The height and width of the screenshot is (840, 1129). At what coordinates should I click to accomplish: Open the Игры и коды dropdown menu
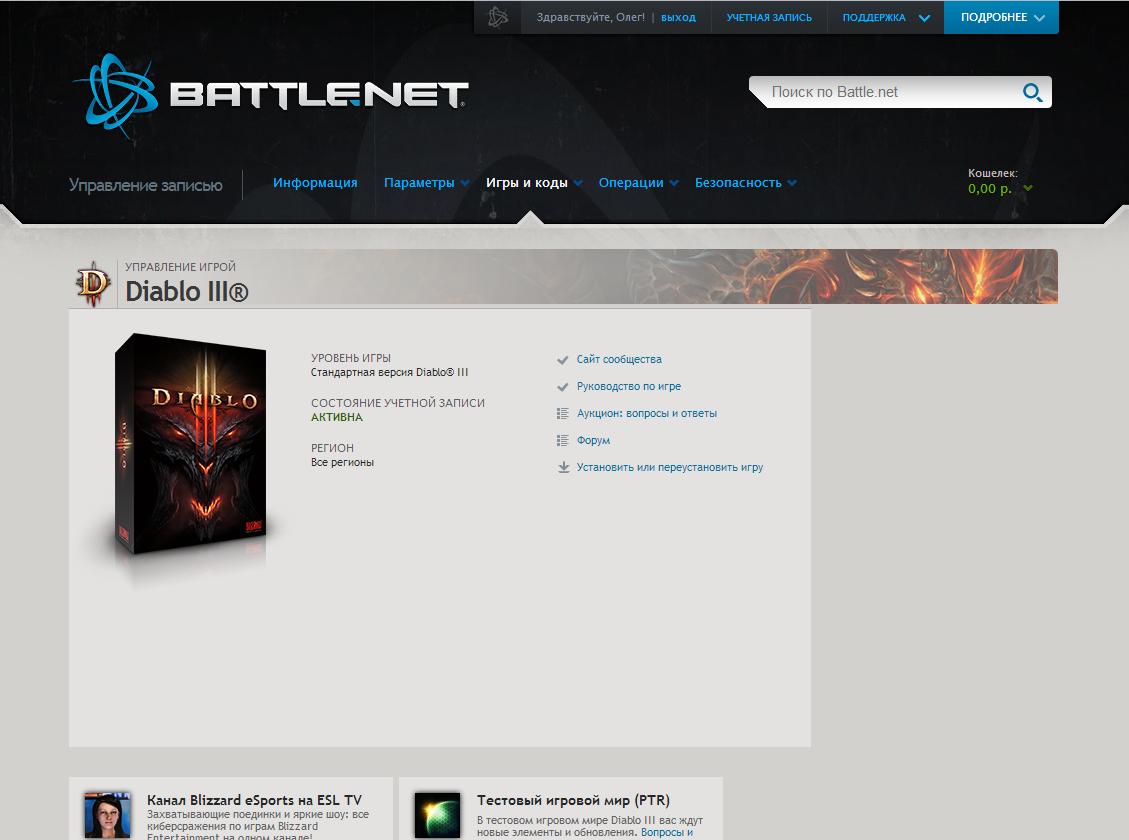534,183
